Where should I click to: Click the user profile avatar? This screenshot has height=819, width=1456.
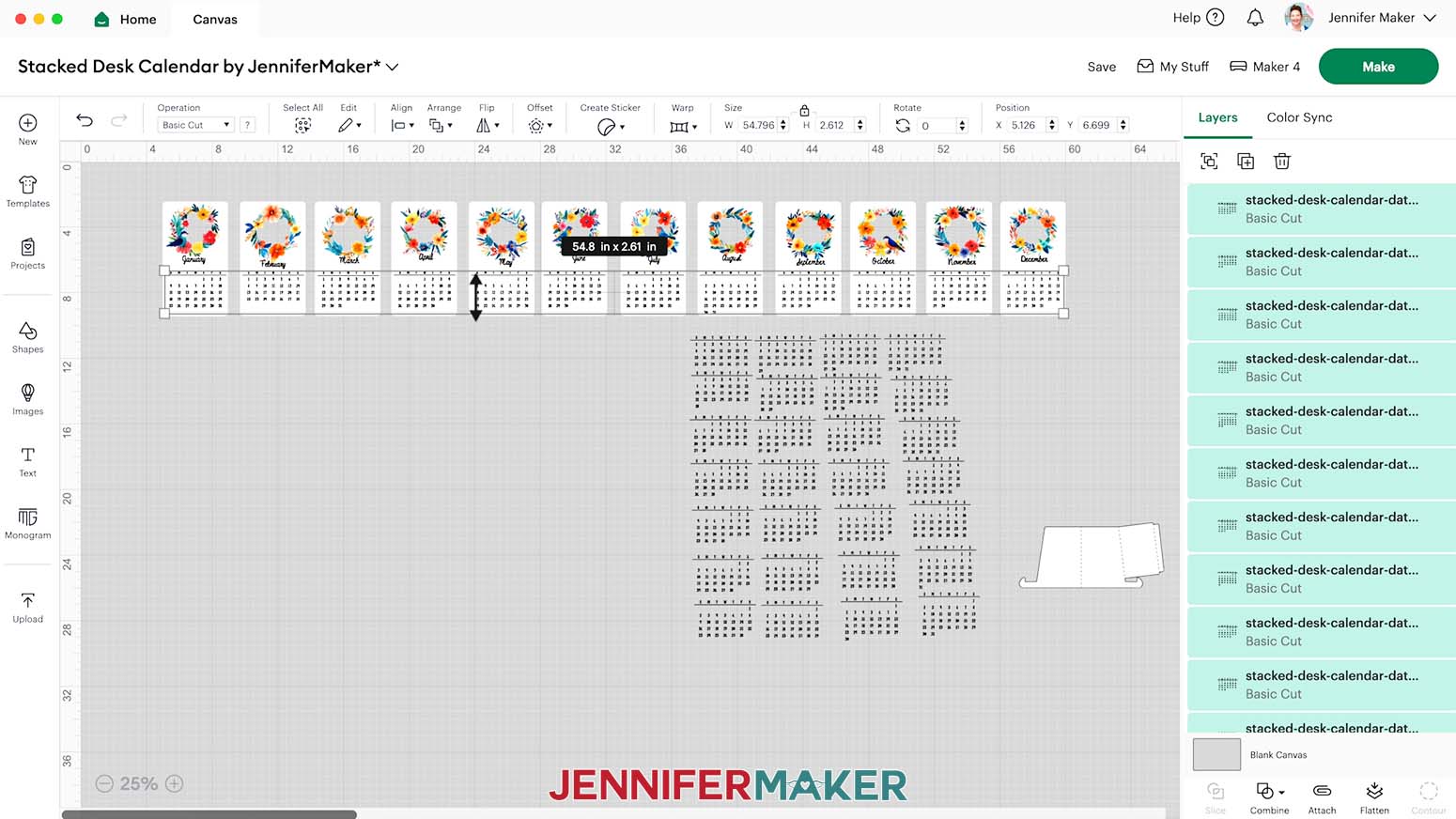(x=1299, y=17)
